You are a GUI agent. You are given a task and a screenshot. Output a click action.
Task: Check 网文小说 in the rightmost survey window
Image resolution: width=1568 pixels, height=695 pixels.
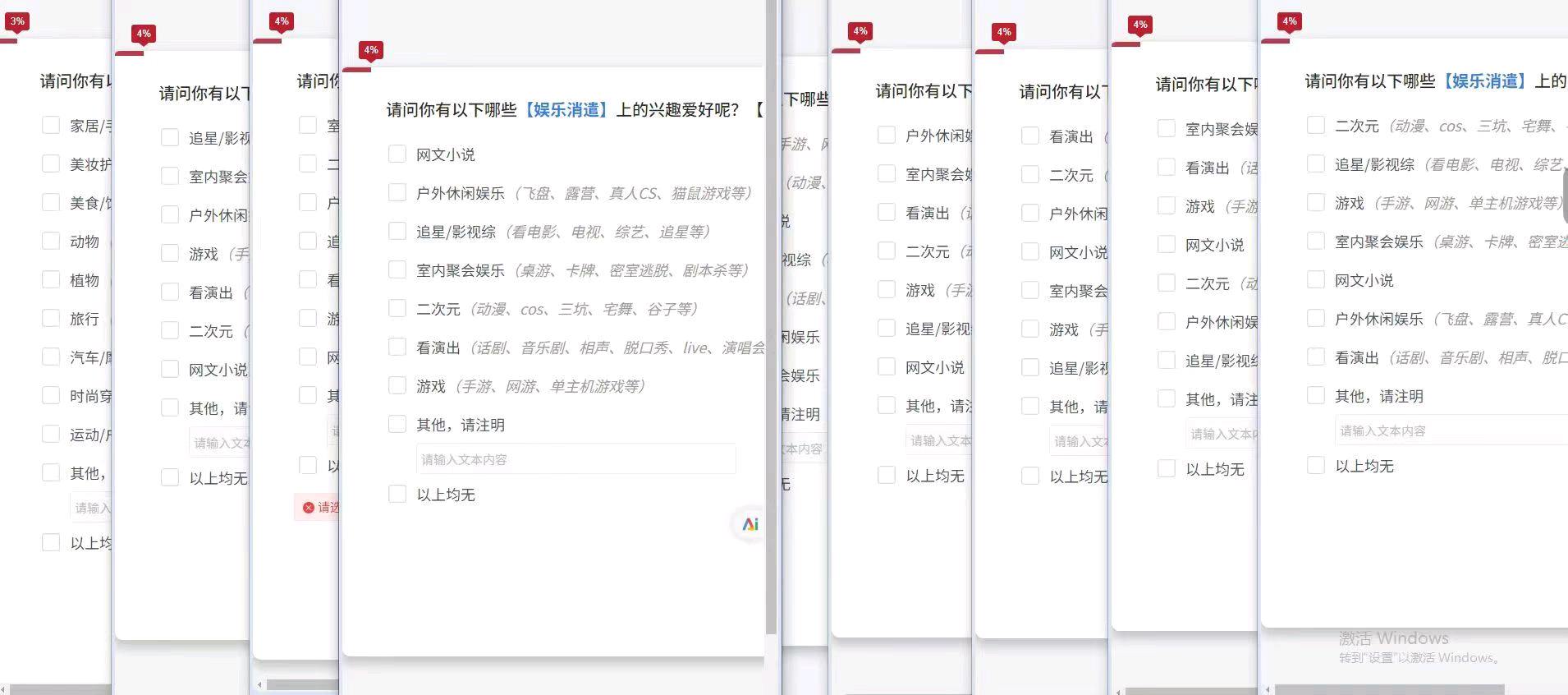click(x=1316, y=279)
